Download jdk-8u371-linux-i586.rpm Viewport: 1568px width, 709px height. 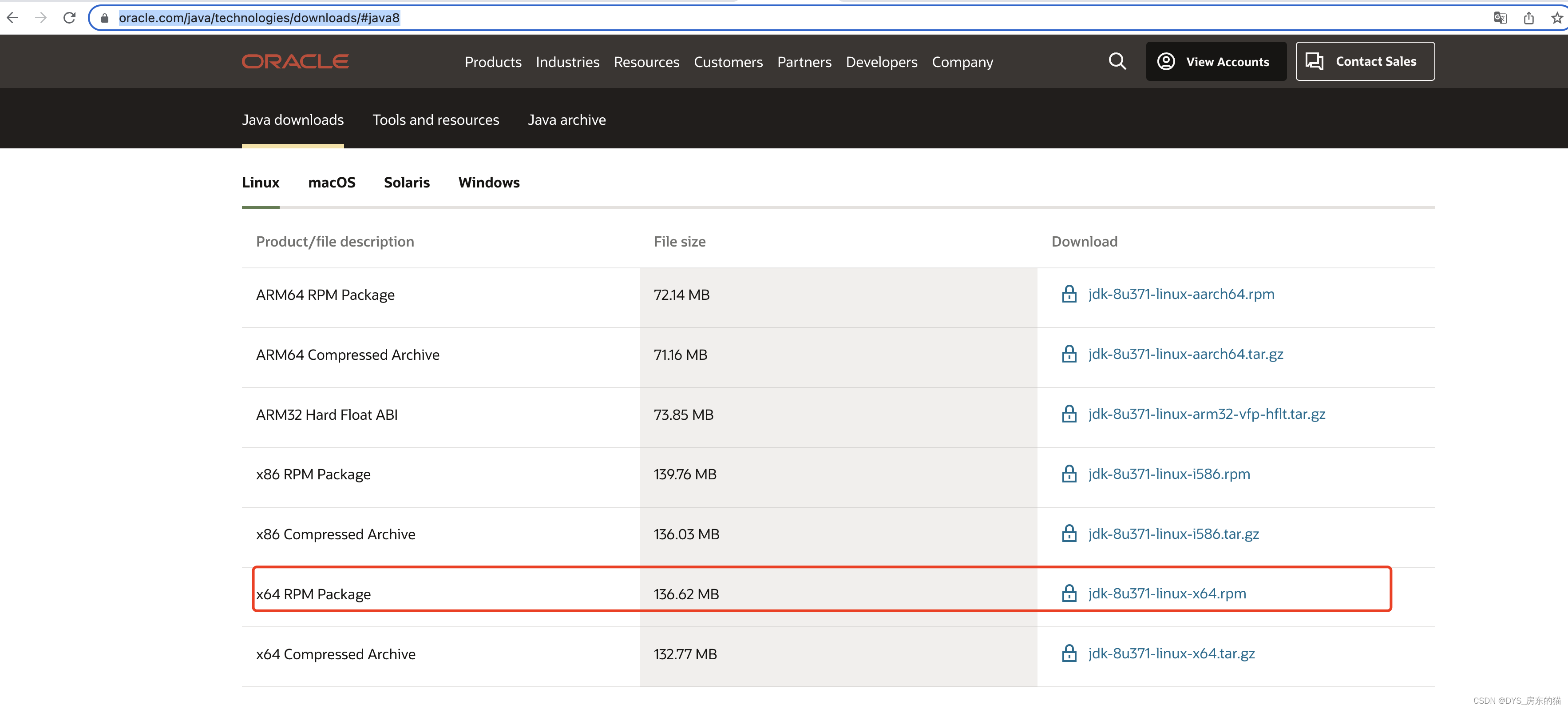tap(1169, 474)
